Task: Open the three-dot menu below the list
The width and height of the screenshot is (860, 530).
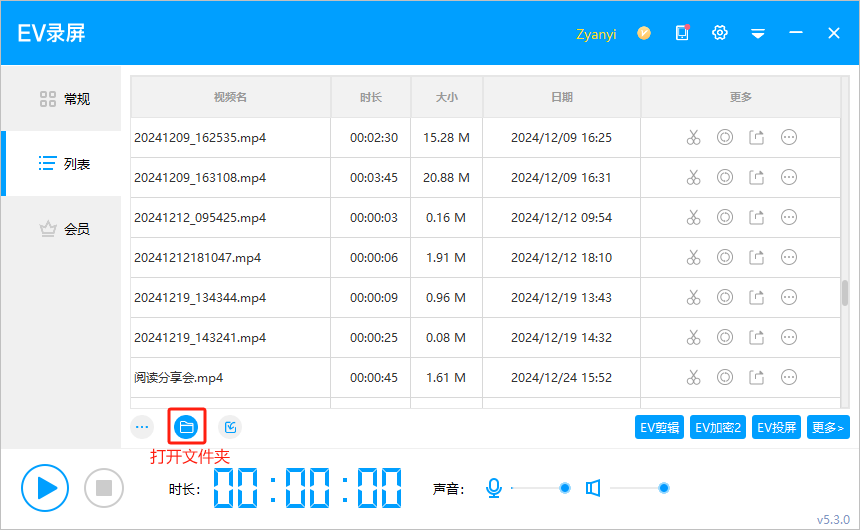Action: pyautogui.click(x=142, y=428)
